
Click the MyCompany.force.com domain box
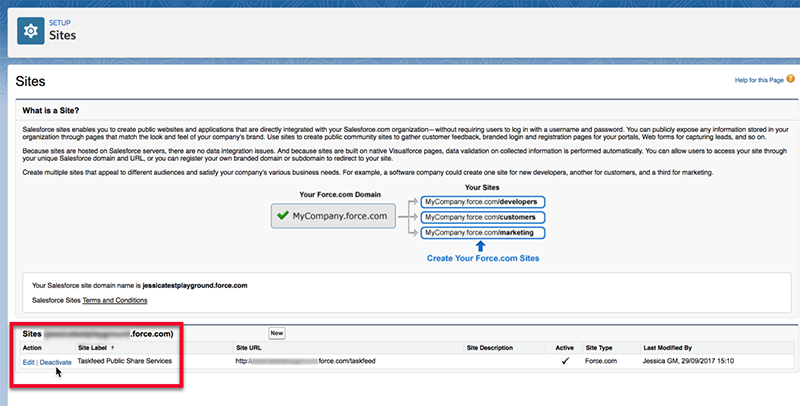(x=333, y=216)
